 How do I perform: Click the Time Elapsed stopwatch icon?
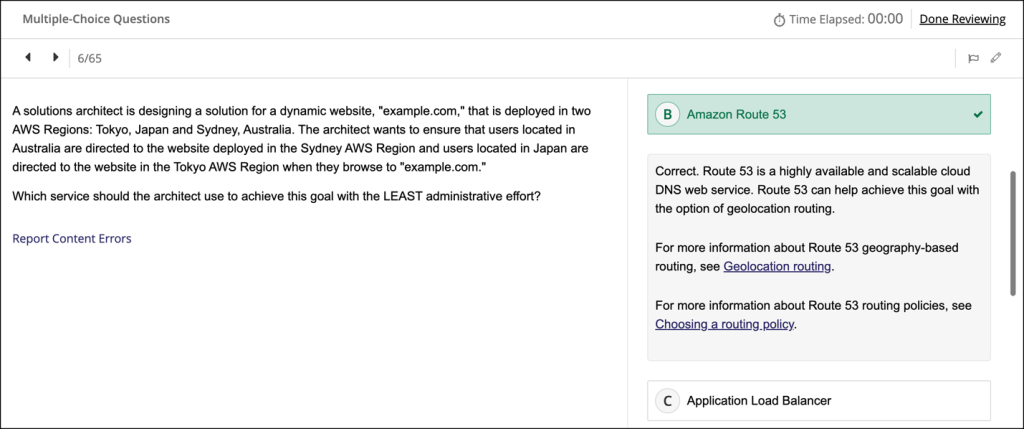pos(779,20)
